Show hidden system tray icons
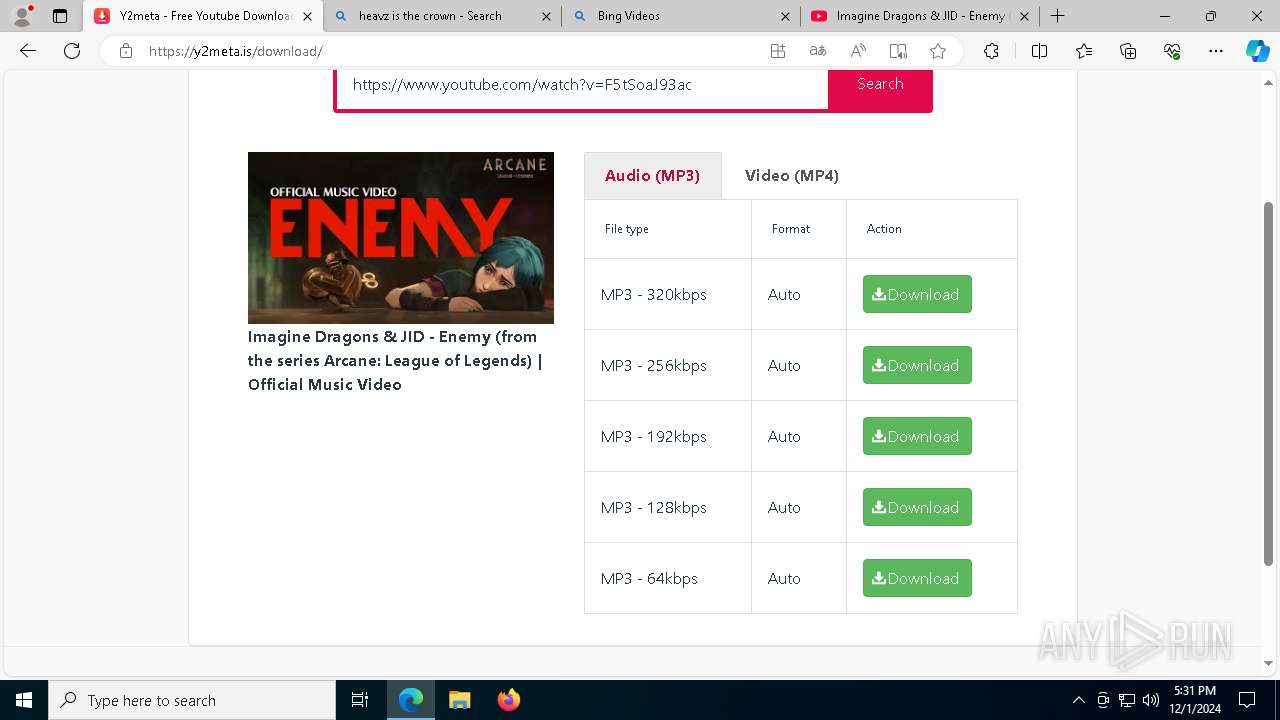 click(x=1078, y=700)
